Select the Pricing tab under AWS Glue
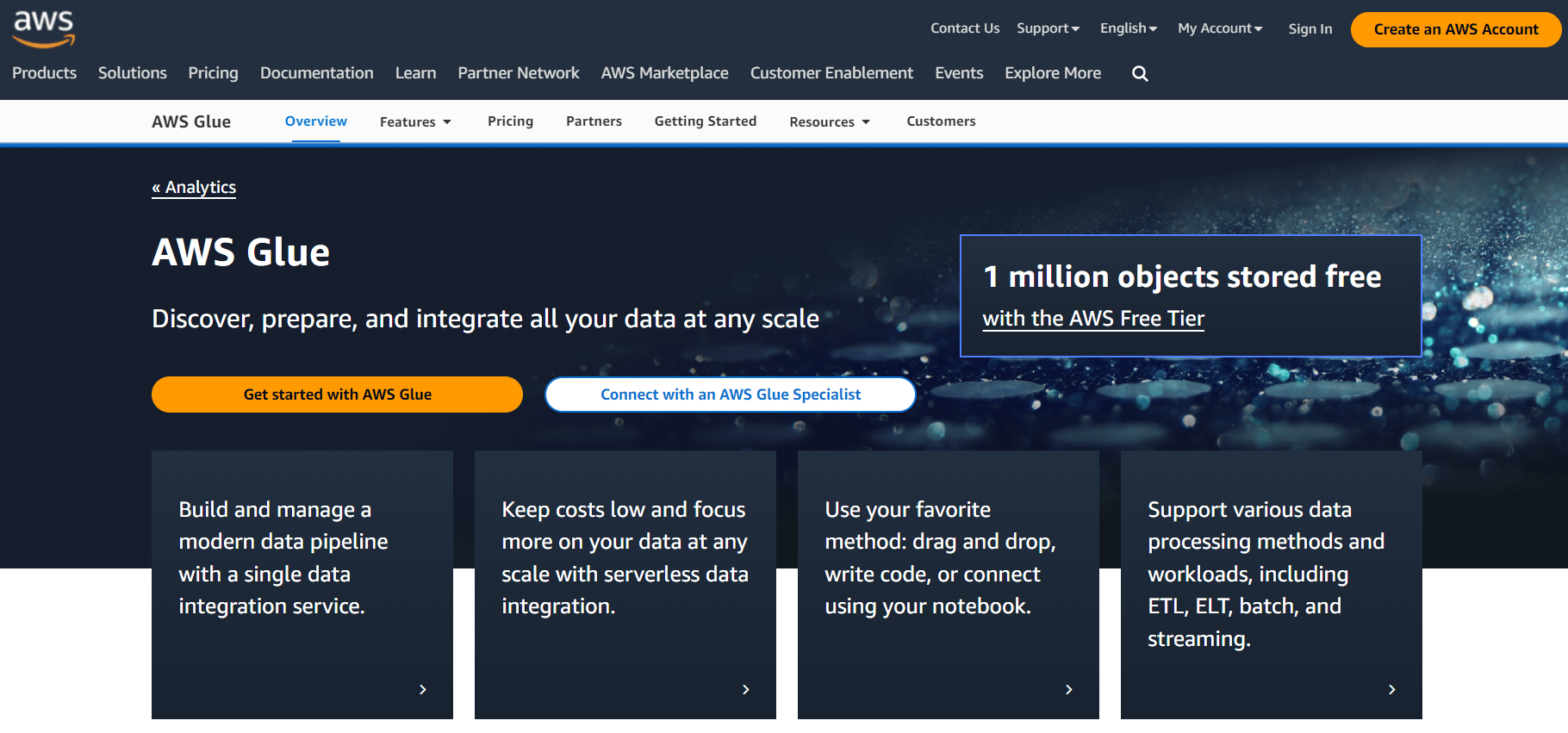 (511, 121)
